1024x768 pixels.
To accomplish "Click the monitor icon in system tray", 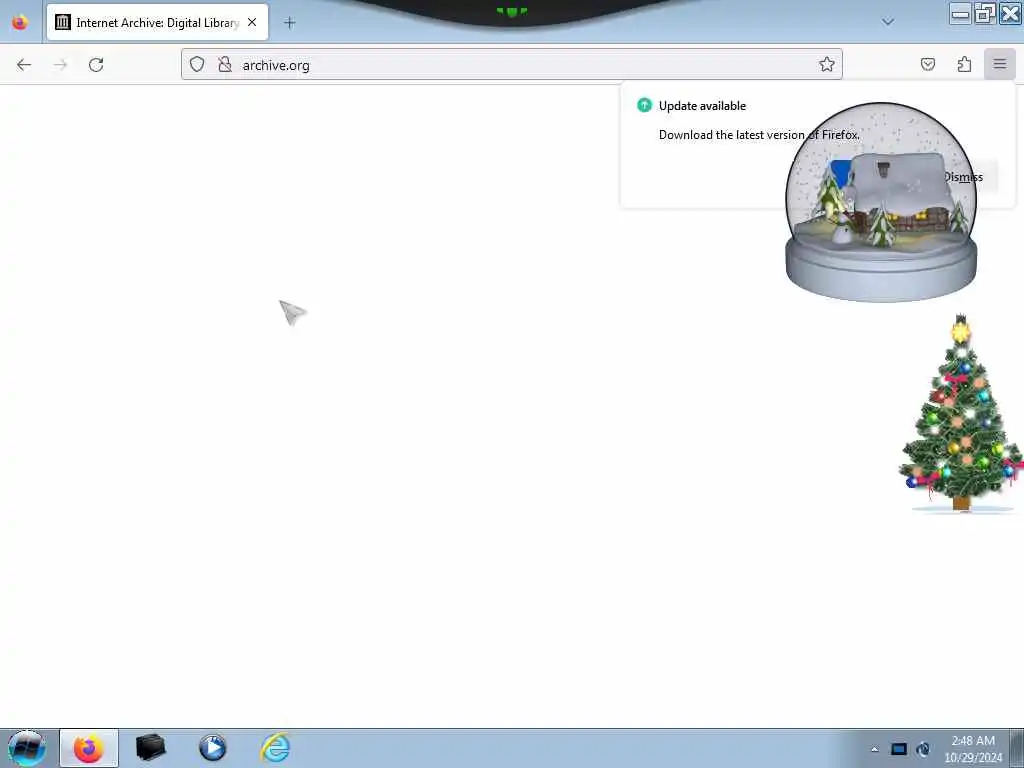I will pos(899,749).
